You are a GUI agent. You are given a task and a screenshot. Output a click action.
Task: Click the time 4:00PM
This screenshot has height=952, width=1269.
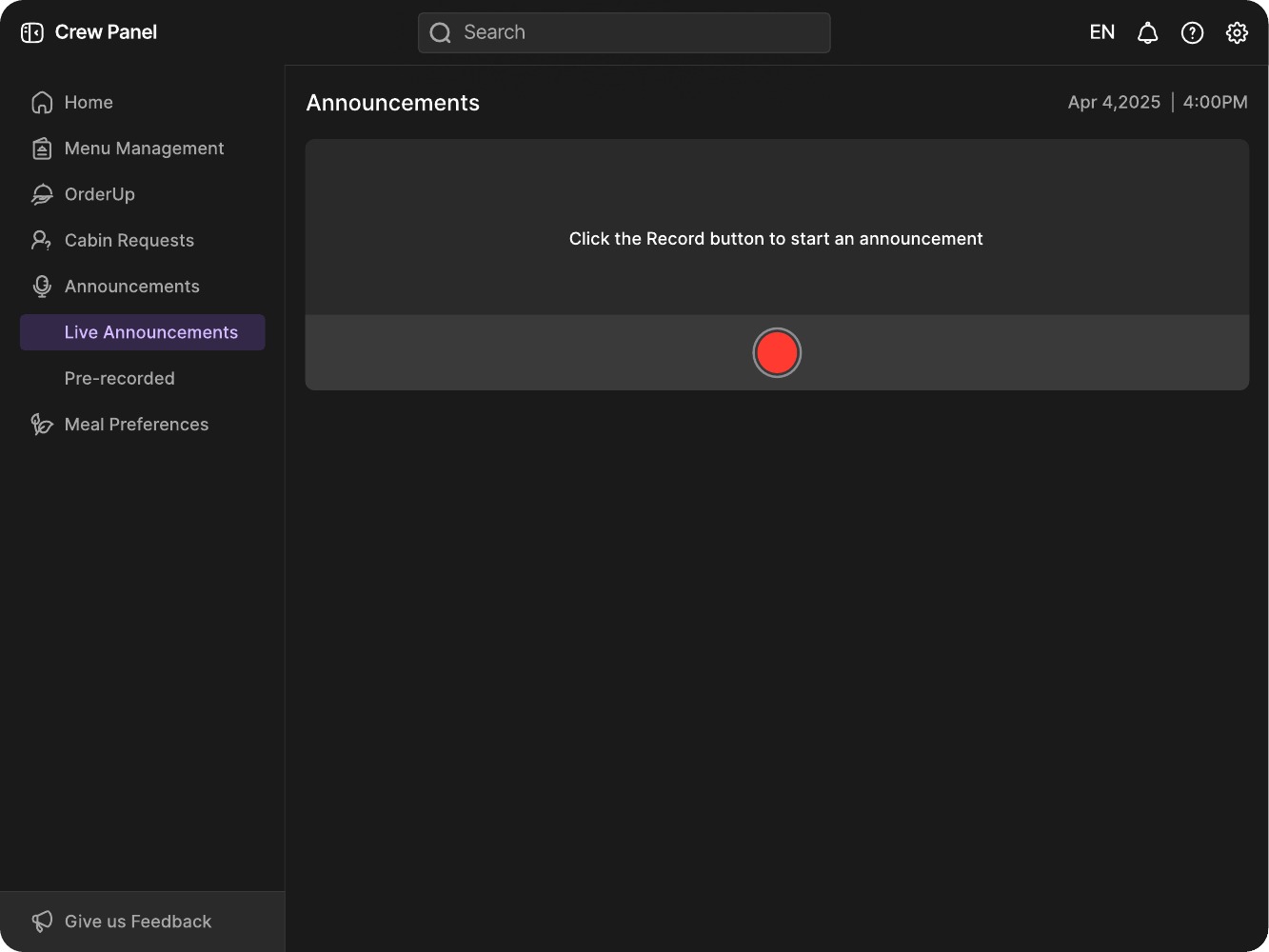pos(1216,103)
